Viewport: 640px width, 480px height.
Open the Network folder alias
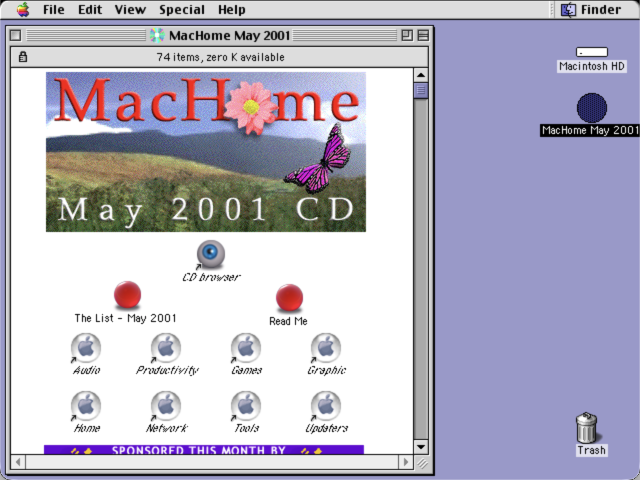[166, 406]
